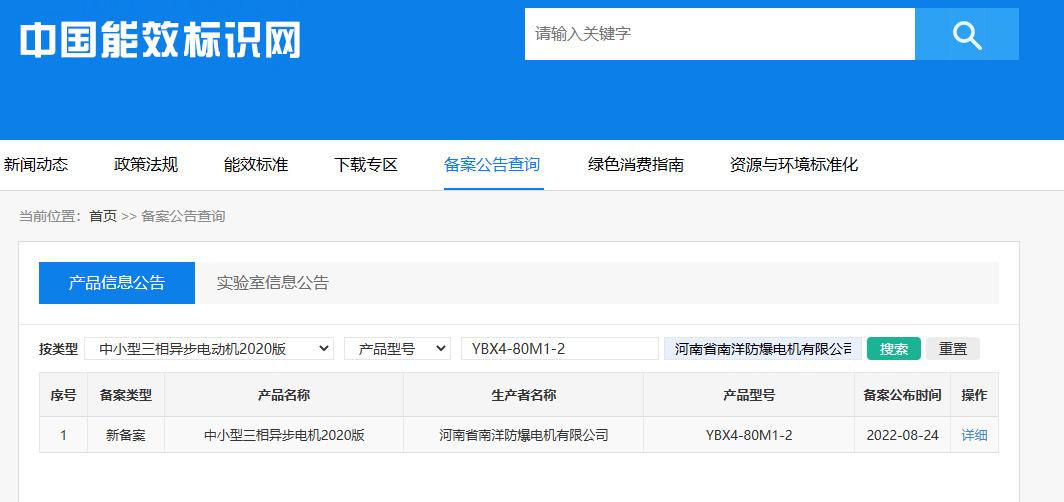Expand the 产品型号 filter dropdown
The image size is (1064, 502).
pos(397,349)
